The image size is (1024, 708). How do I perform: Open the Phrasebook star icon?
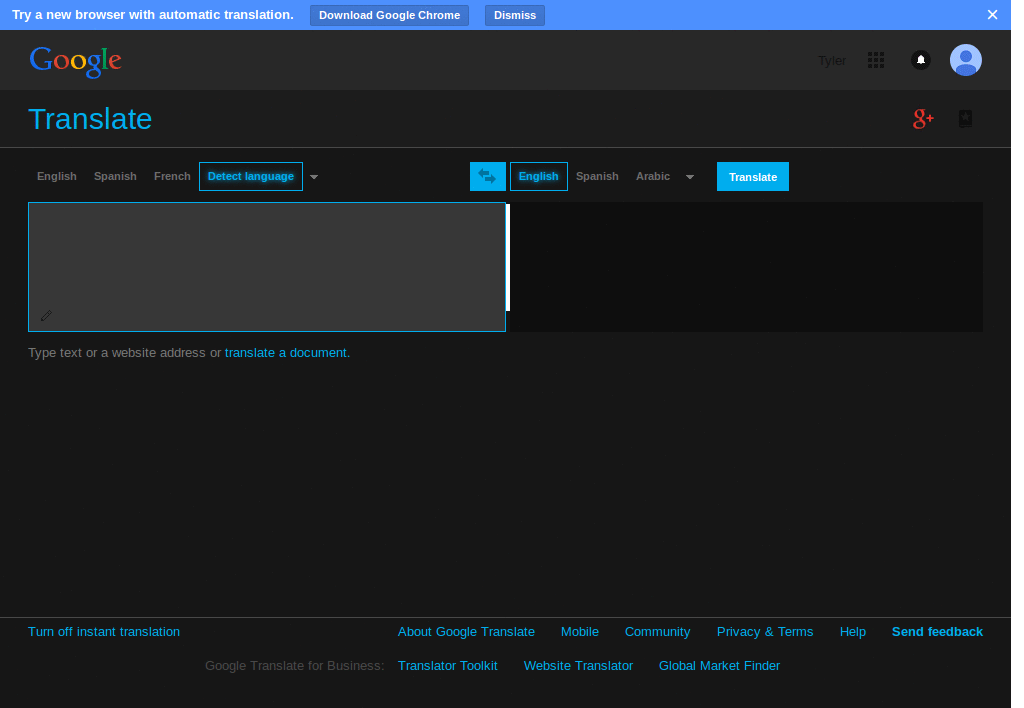(x=965, y=119)
